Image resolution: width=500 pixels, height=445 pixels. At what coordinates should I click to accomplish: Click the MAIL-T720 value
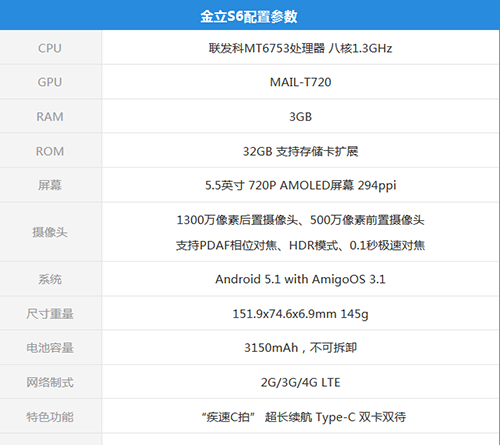pos(300,82)
